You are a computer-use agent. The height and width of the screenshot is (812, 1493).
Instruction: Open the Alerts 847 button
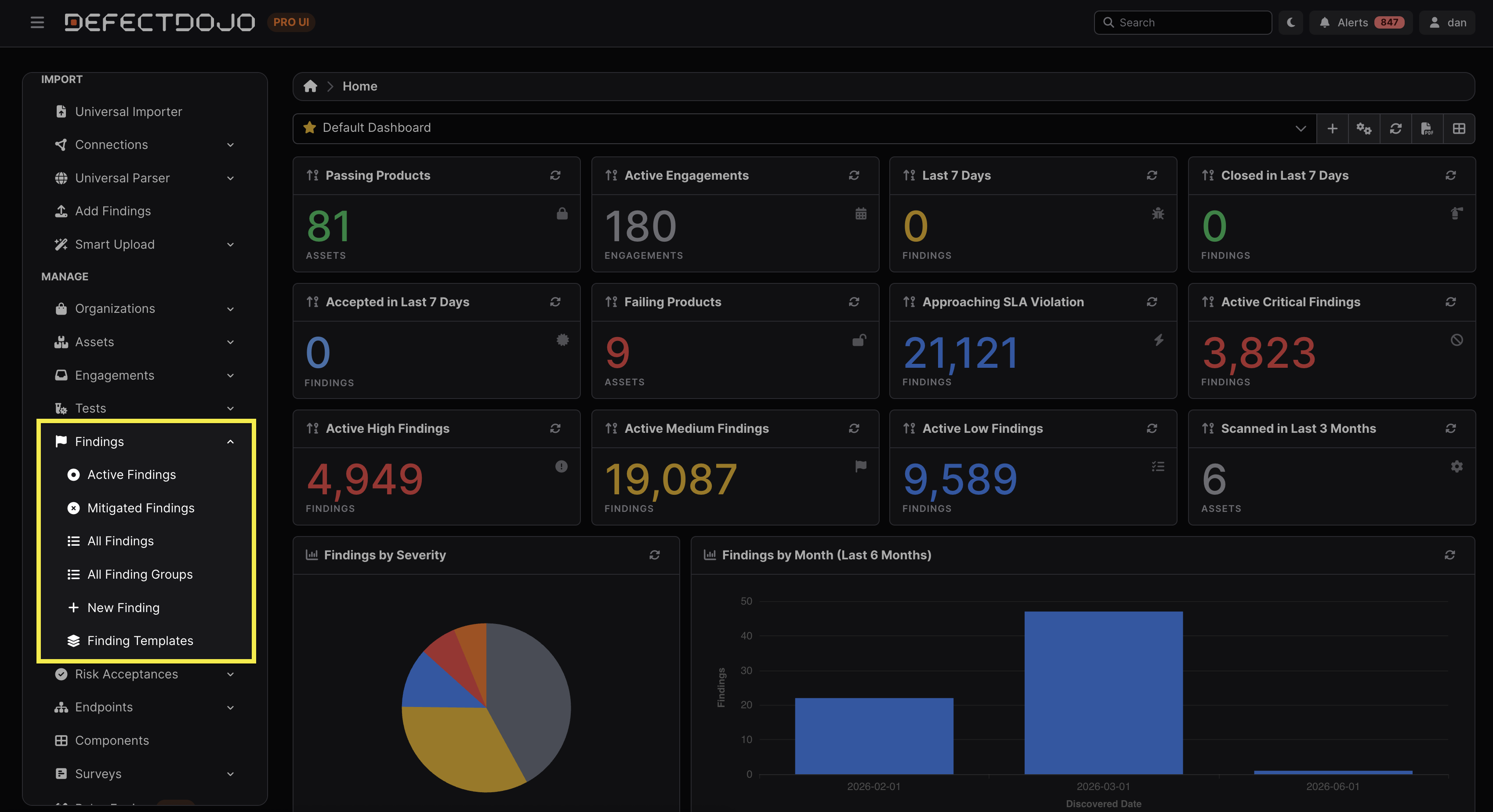(x=1361, y=22)
